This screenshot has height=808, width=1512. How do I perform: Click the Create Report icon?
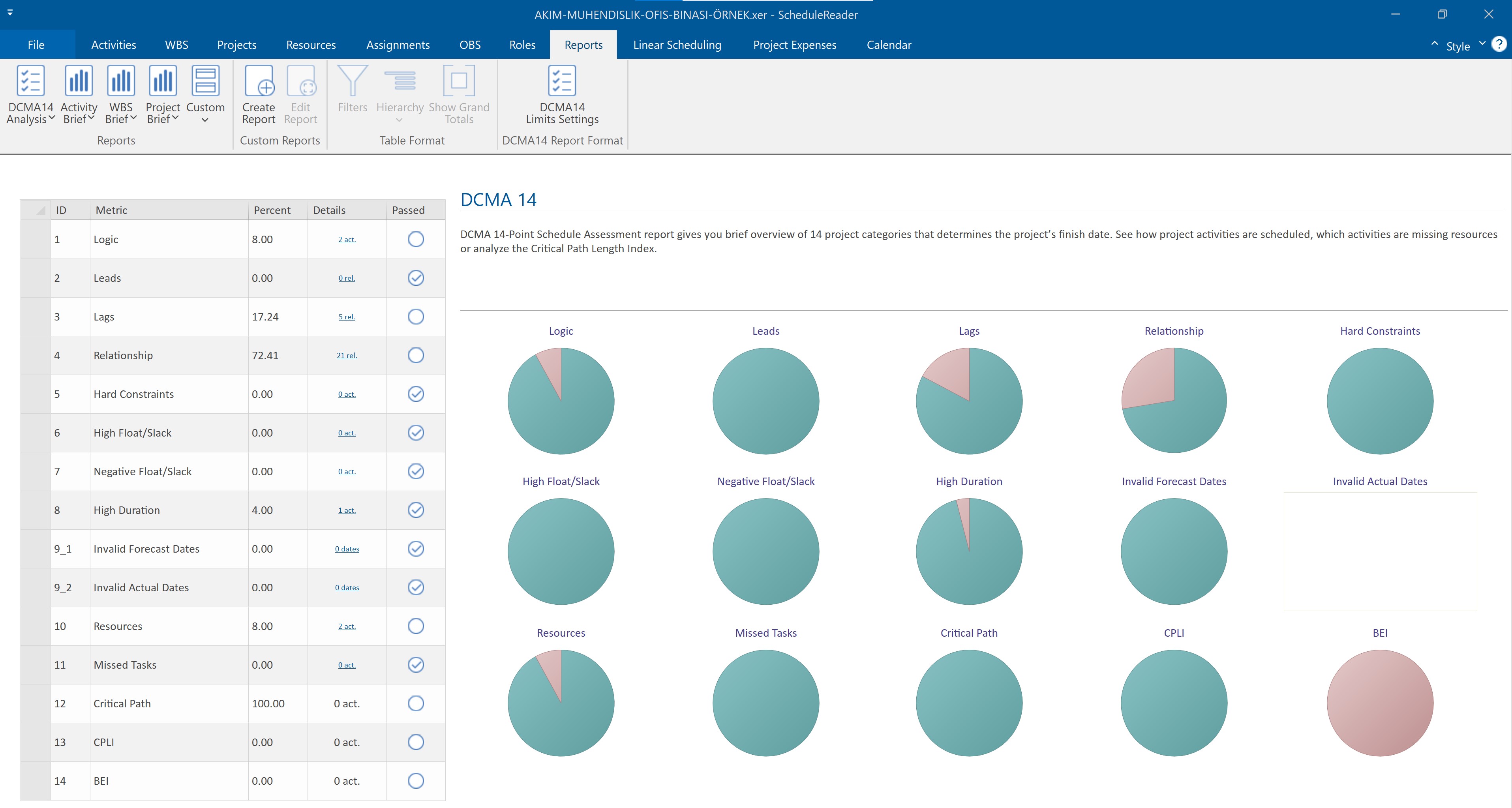pos(258,81)
